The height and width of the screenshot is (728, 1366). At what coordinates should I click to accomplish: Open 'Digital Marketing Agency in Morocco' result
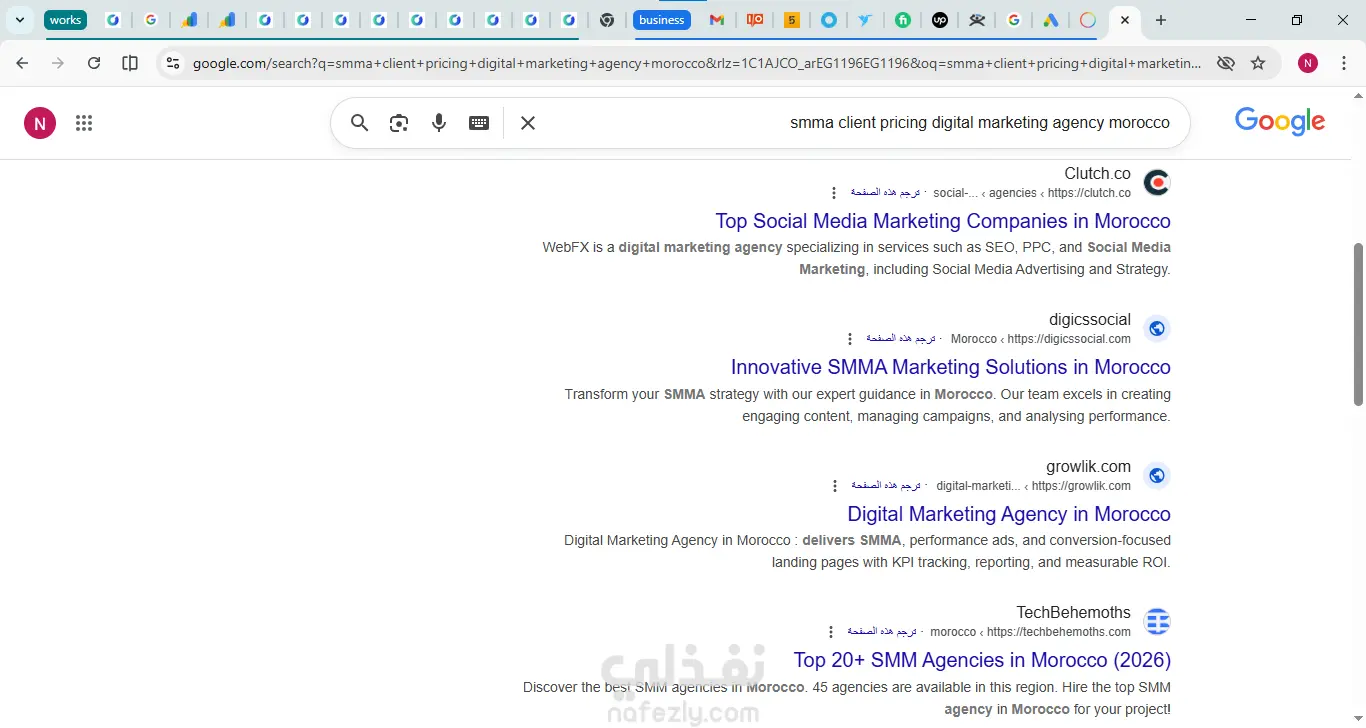pos(1009,514)
